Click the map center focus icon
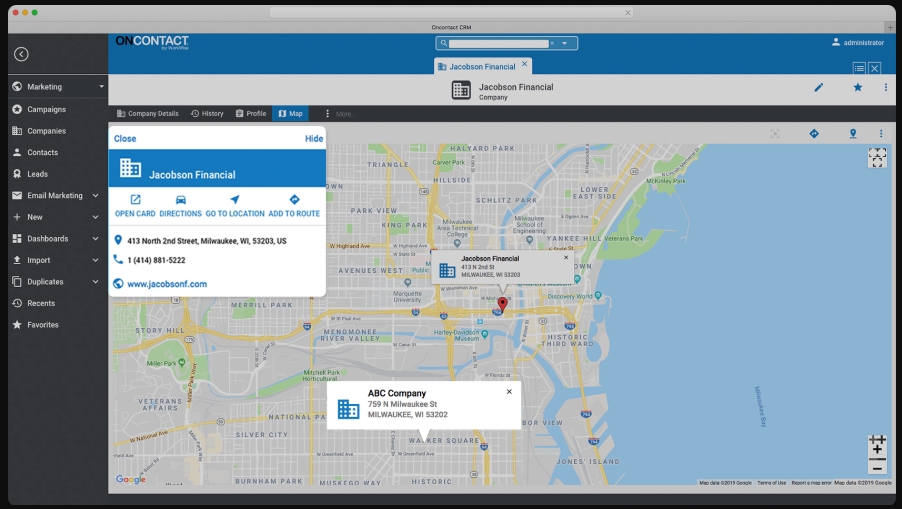Screen dimensions: 902x509 tap(775, 133)
